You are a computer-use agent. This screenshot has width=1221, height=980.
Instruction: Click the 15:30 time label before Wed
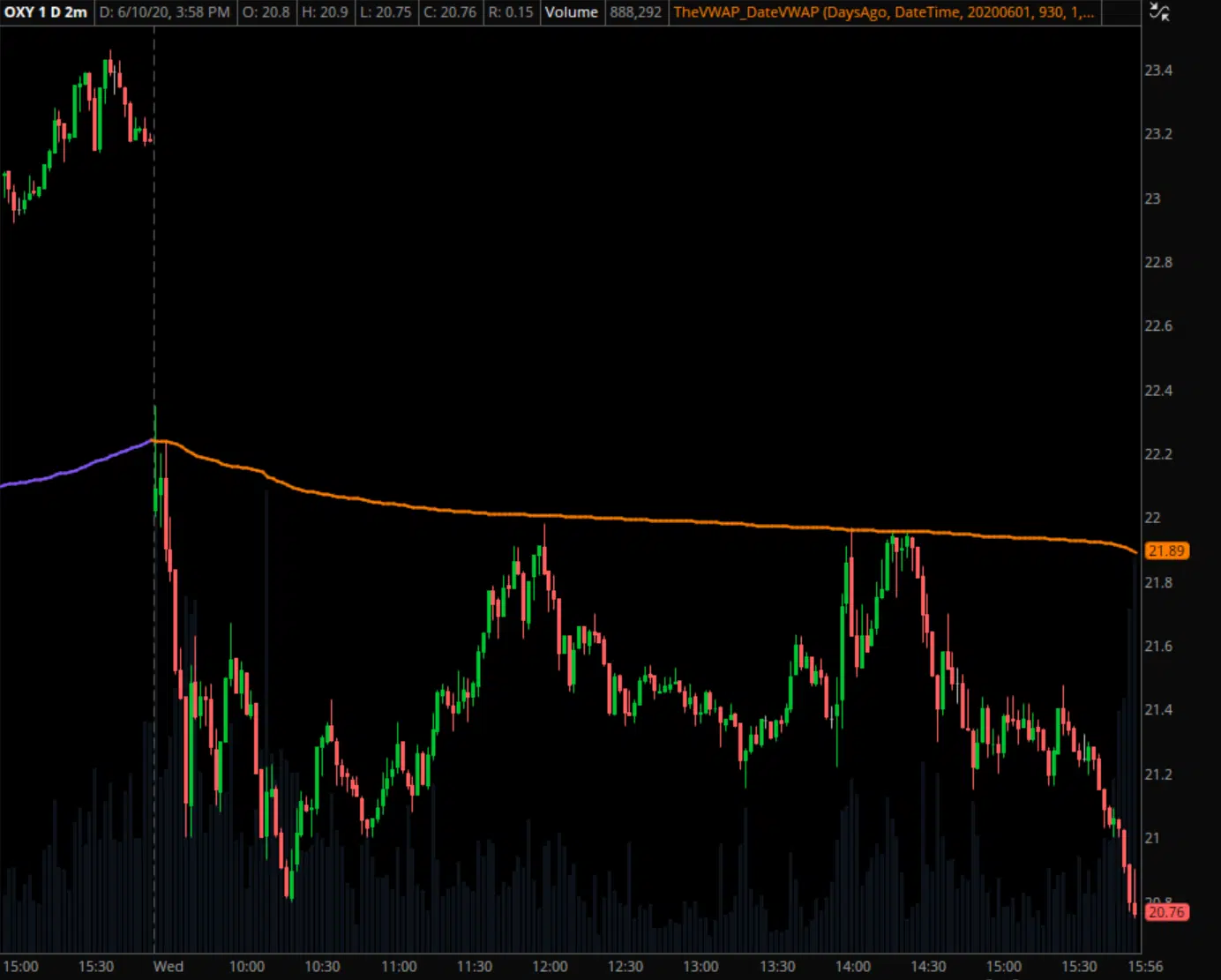96,967
